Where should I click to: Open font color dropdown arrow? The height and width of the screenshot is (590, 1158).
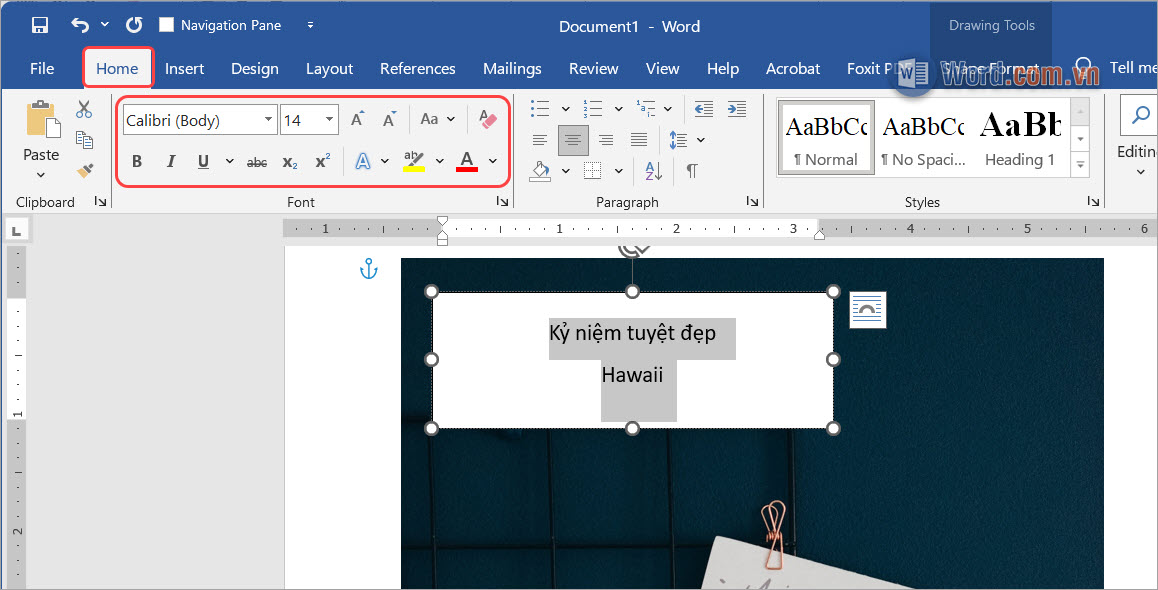point(493,161)
